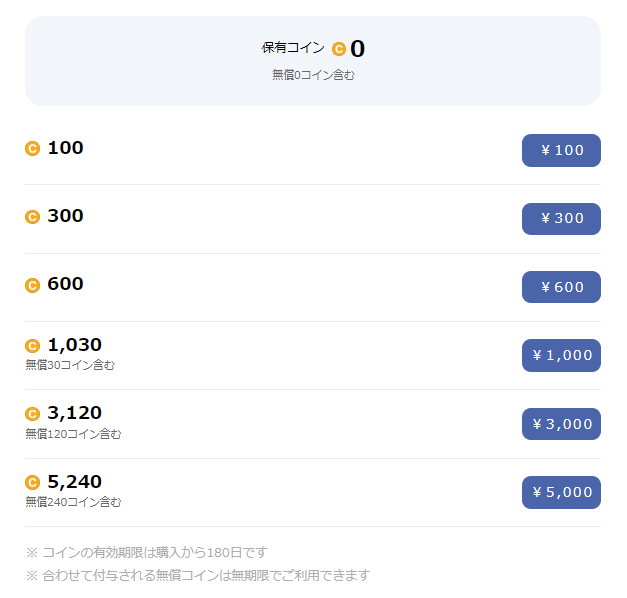Viewport: 627px width, 598px height.
Task: Click the ¥300 purchase button
Action: coord(561,218)
